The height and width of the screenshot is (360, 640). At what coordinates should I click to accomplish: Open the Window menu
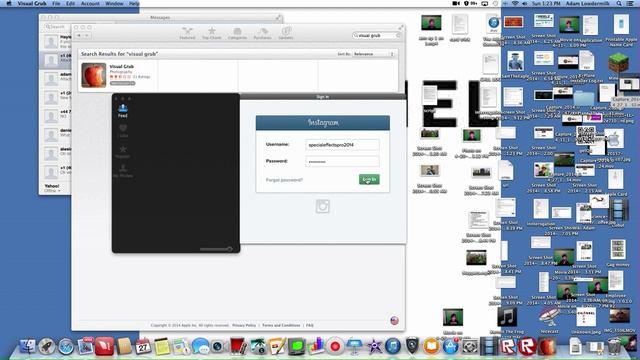pos(114,3)
